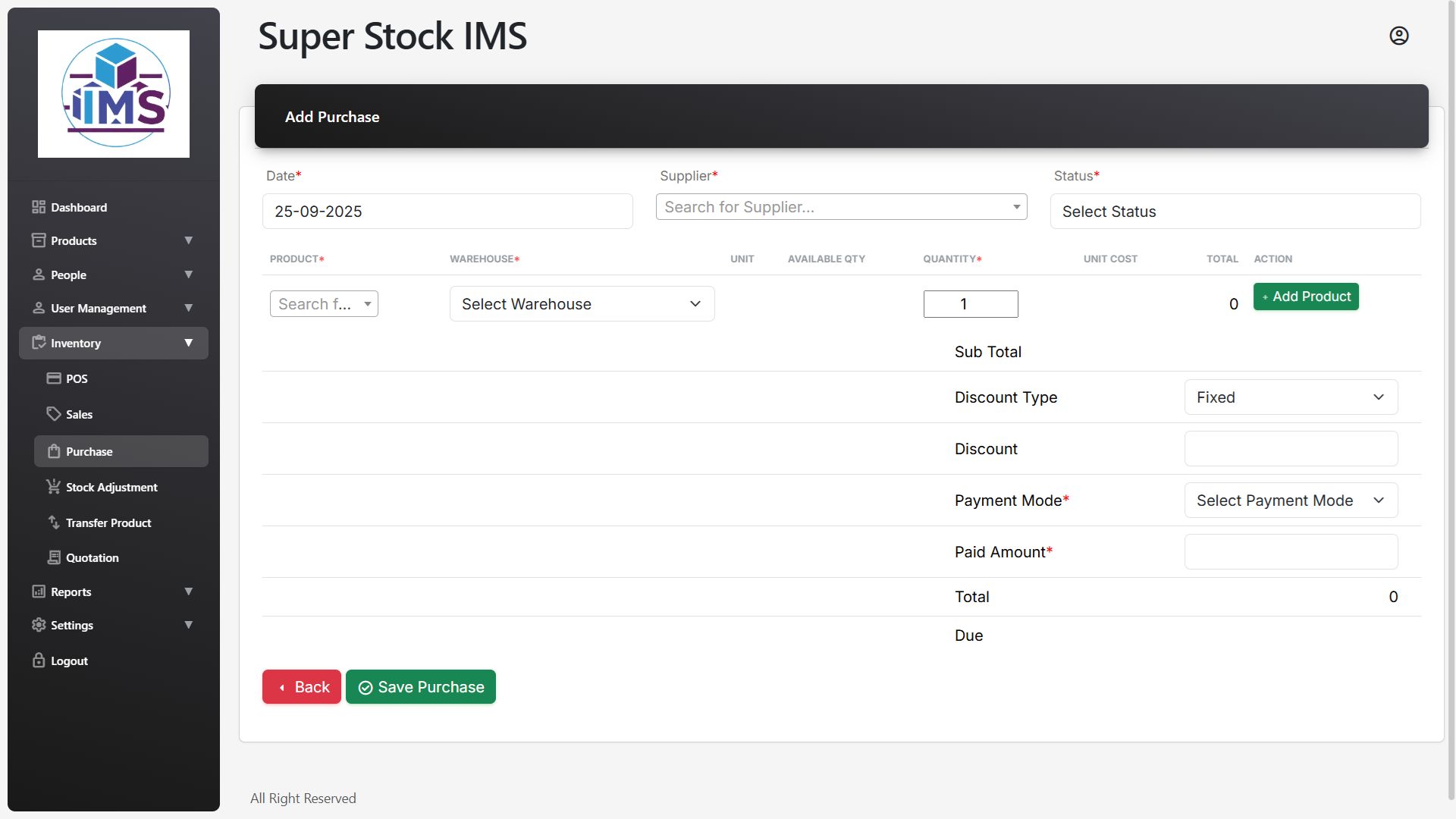Click the Sales tag icon
The height and width of the screenshot is (819, 1456).
[x=54, y=414]
